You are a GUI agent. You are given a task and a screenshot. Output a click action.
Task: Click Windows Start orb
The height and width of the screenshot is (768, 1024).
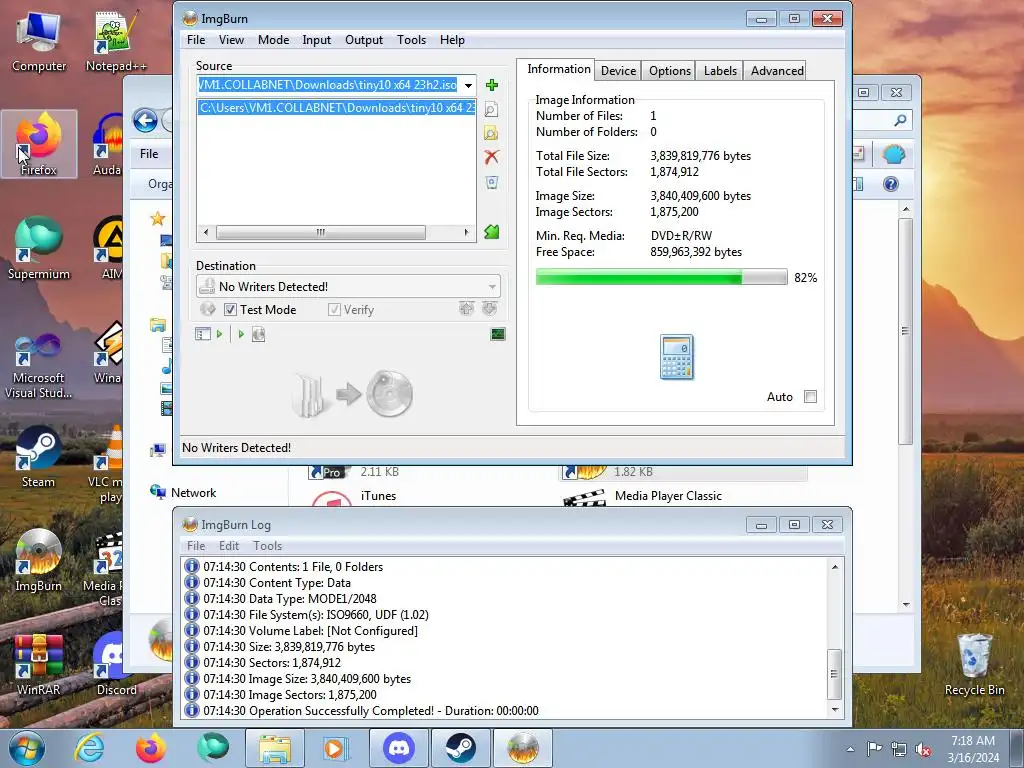[x=27, y=748]
